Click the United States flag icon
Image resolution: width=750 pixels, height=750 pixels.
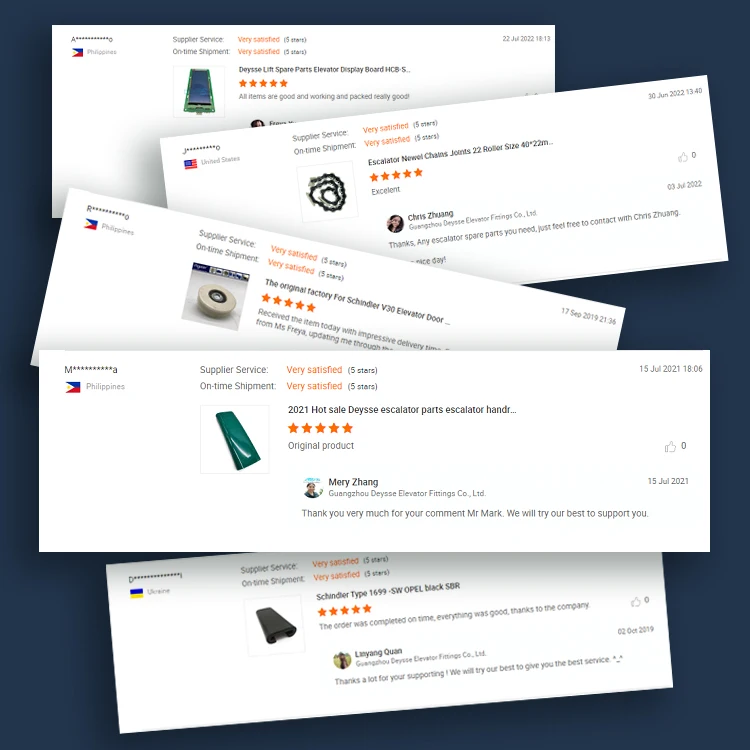coord(190,164)
